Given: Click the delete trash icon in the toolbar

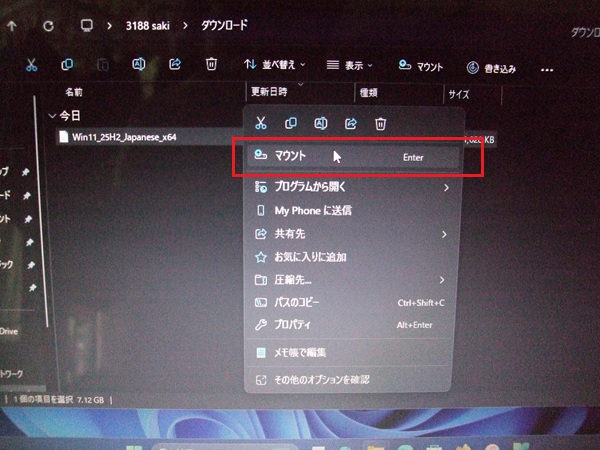Looking at the screenshot, I should pyautogui.click(x=211, y=65).
